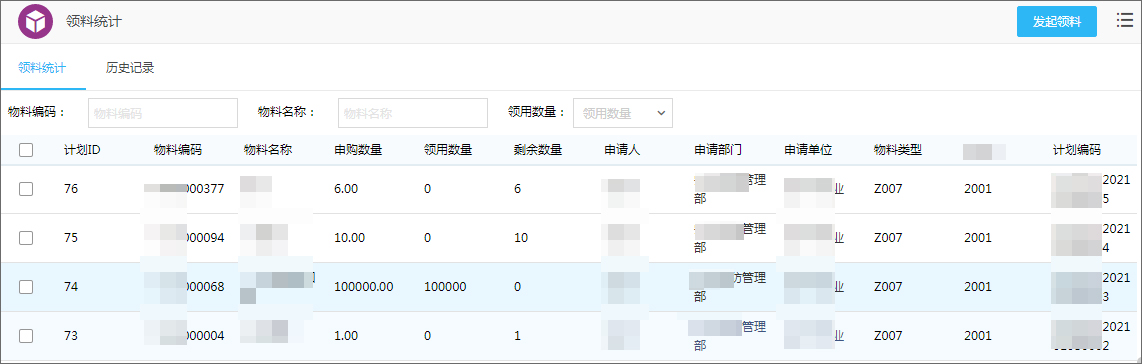Focus the 物料编码 input field
This screenshot has height=364, width=1142.
tap(163, 113)
